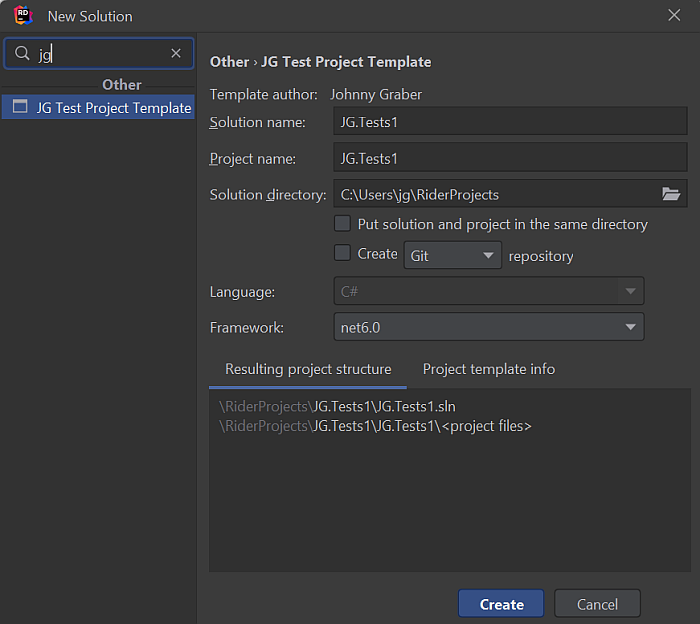700x624 pixels.
Task: Click the Johnny Graber author name
Action: [376, 95]
